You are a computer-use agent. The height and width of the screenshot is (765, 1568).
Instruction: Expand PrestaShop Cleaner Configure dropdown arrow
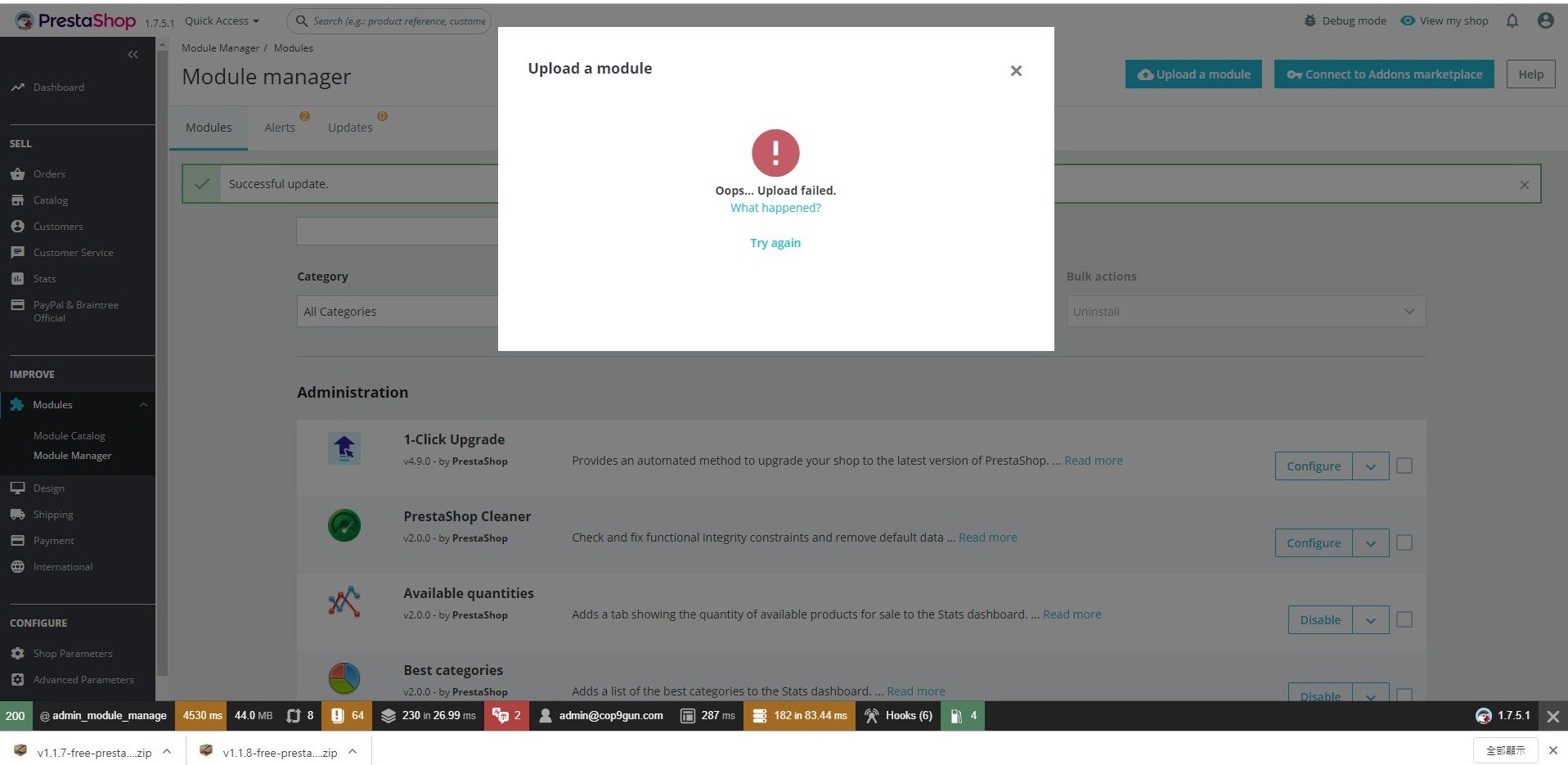click(x=1371, y=542)
